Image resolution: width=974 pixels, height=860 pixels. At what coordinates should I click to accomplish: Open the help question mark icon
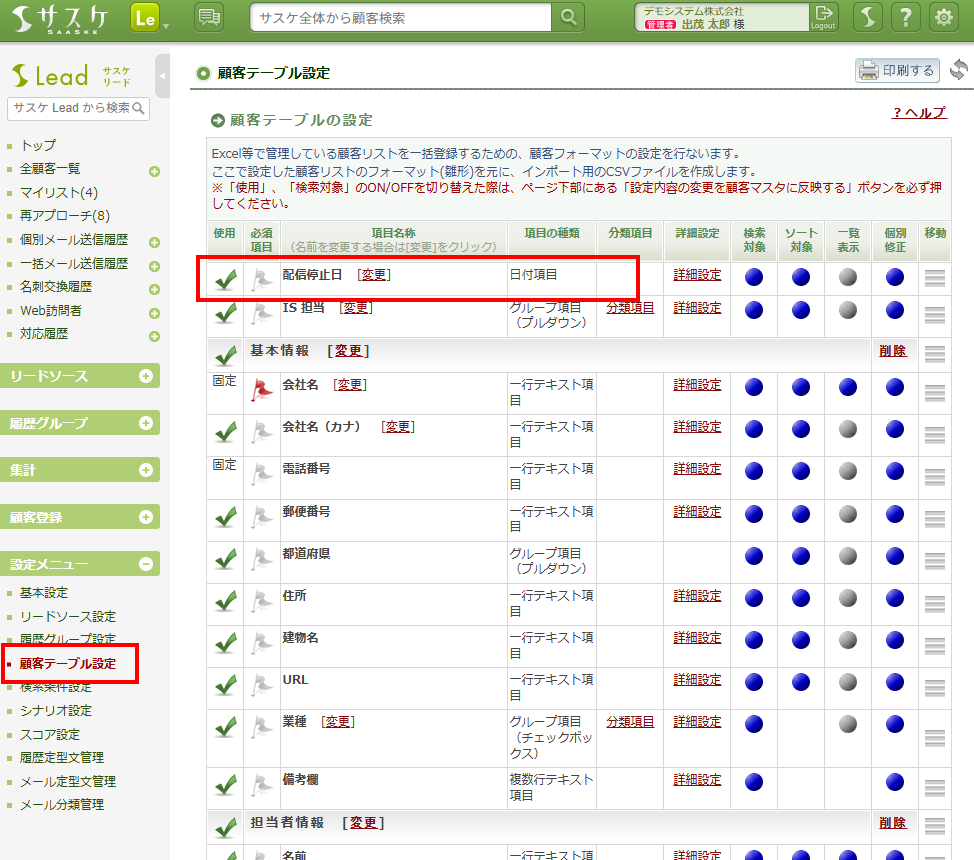coord(904,18)
